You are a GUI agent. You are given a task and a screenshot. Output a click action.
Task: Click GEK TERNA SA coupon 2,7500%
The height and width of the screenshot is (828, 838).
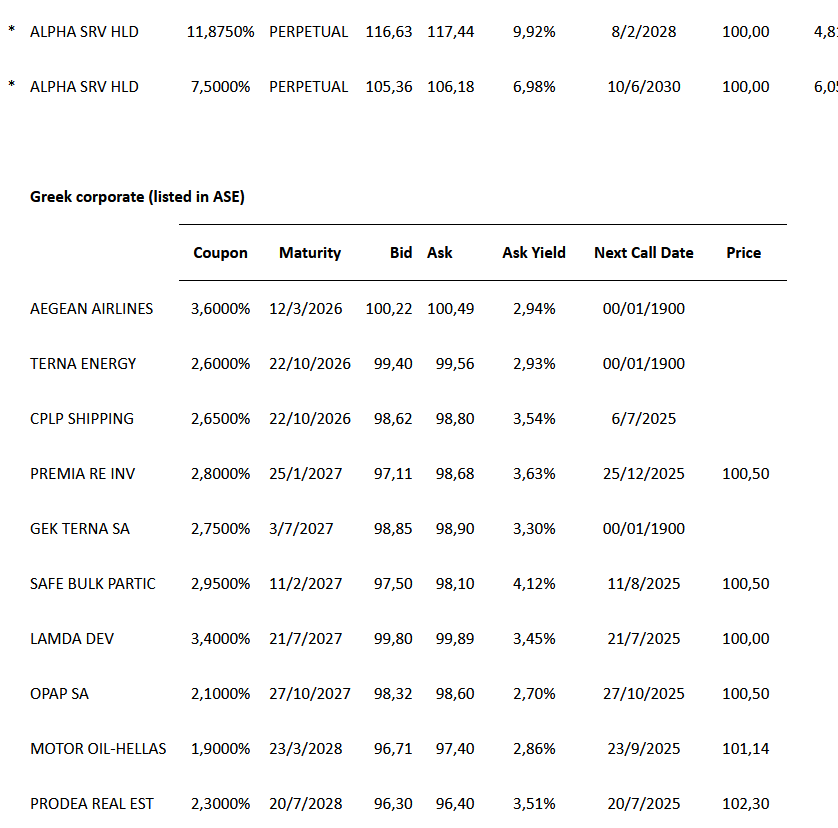[220, 529]
